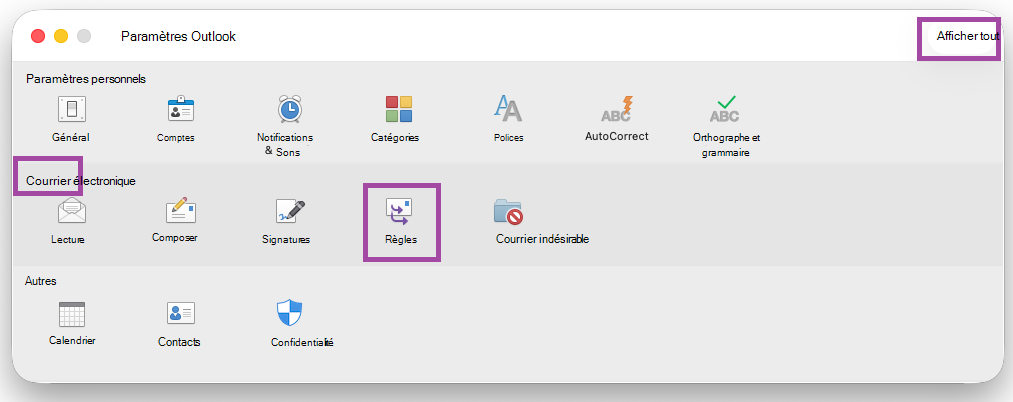Image resolution: width=1013 pixels, height=402 pixels.
Task: Open the AutoCorrect settings icon
Action: [616, 109]
